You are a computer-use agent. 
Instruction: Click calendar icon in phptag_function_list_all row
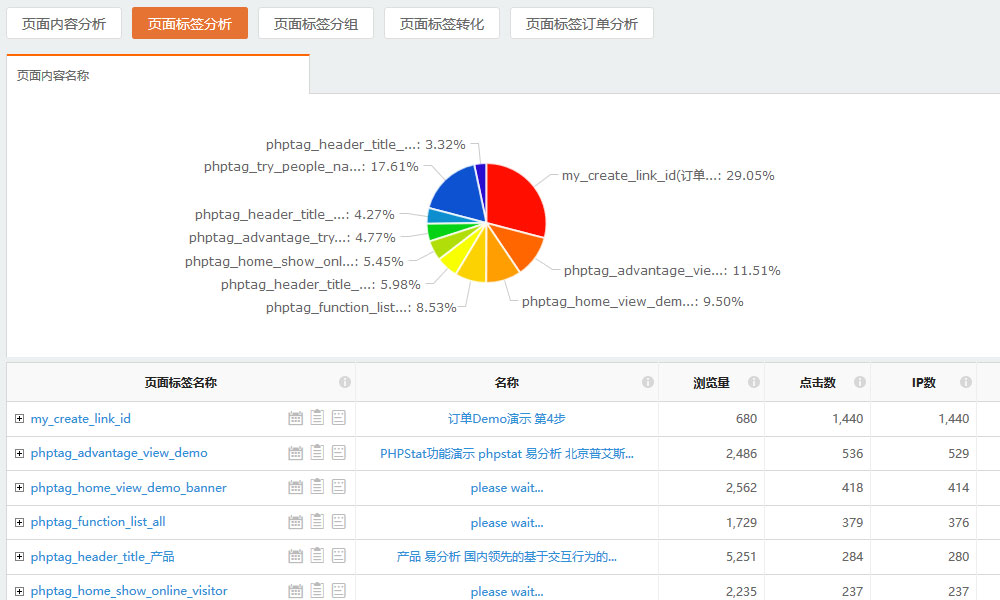pyautogui.click(x=295, y=522)
